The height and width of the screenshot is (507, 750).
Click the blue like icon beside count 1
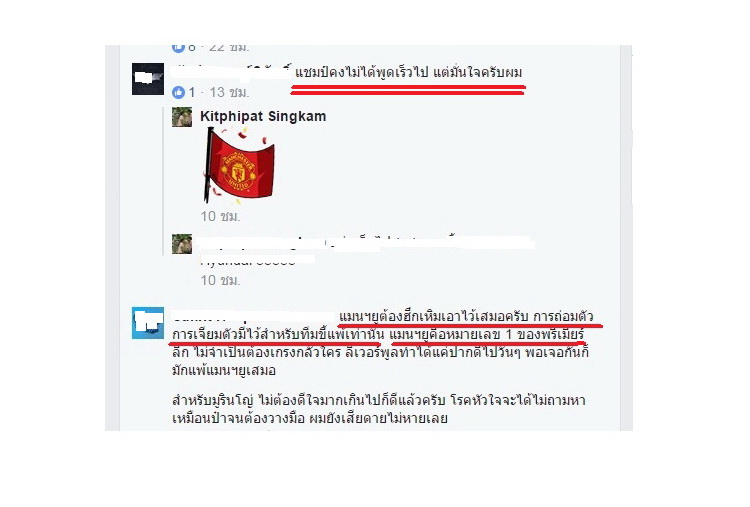pos(178,92)
